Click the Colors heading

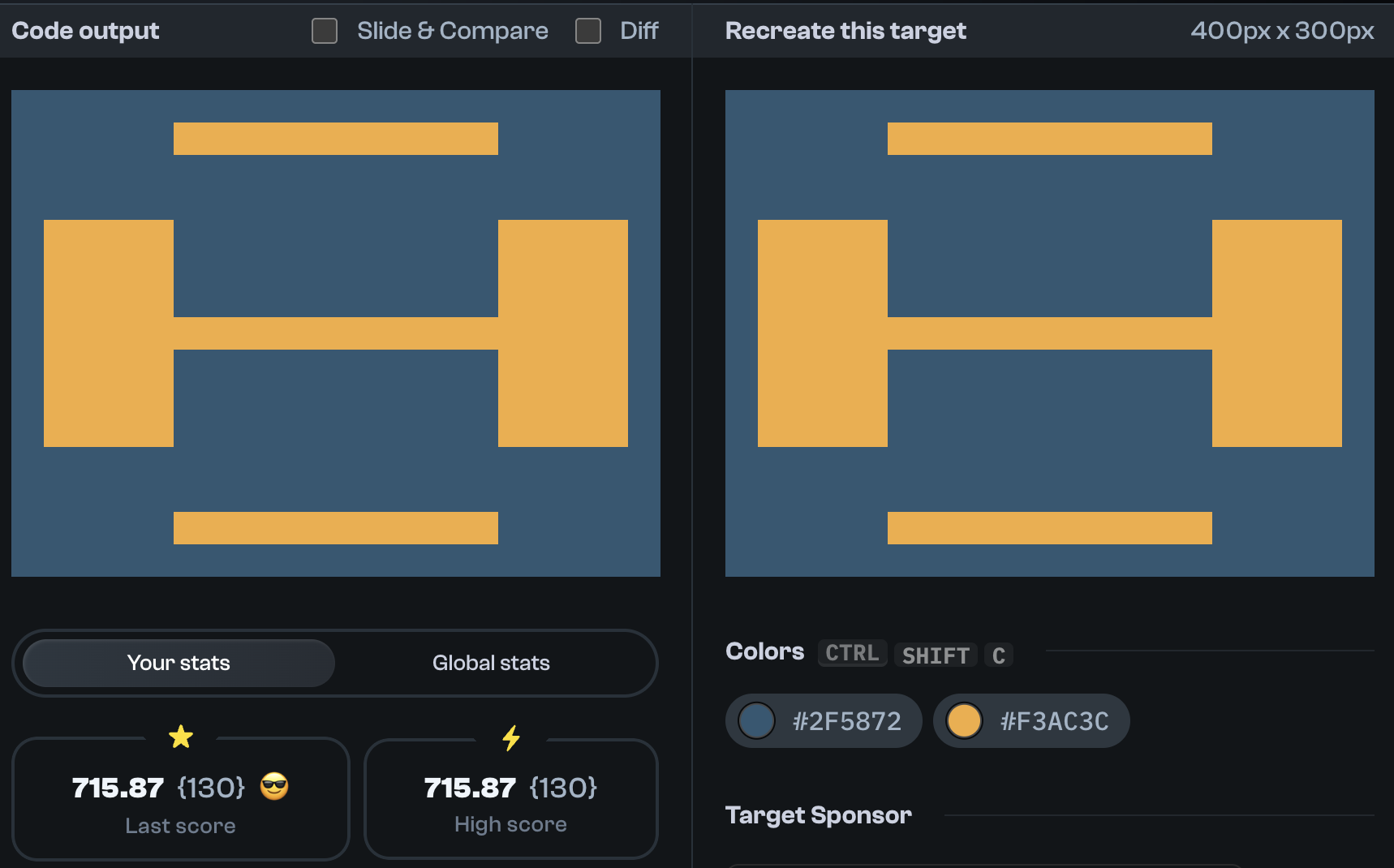pos(765,651)
